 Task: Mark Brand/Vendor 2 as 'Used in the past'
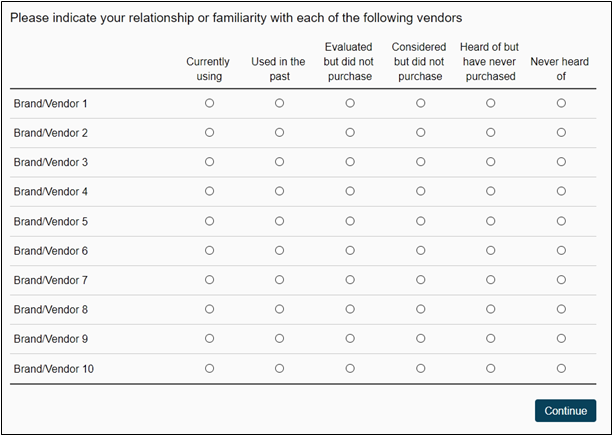coord(280,132)
